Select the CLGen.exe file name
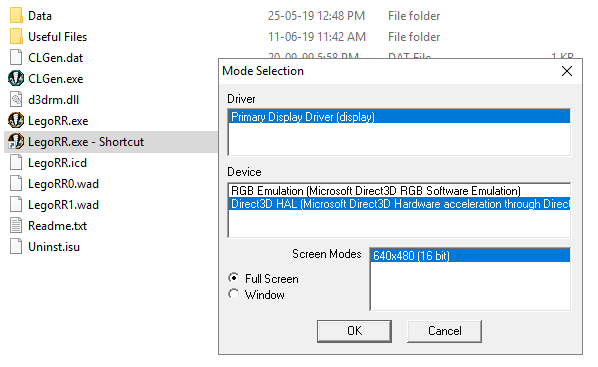This screenshot has height=367, width=598. click(x=56, y=79)
